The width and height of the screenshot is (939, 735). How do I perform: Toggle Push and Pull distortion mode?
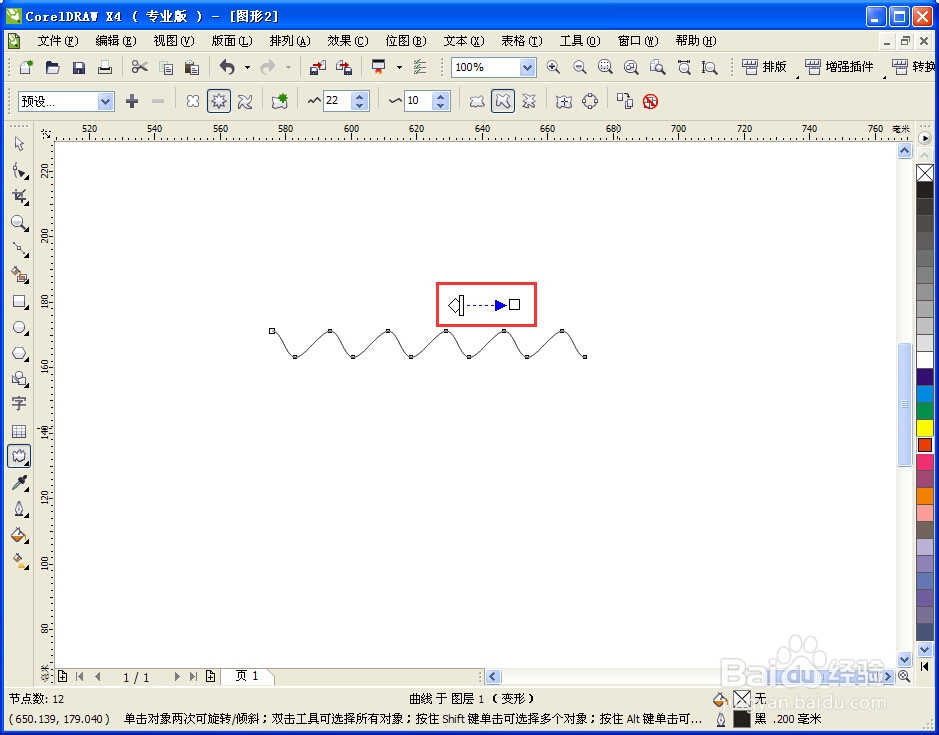[x=192, y=101]
